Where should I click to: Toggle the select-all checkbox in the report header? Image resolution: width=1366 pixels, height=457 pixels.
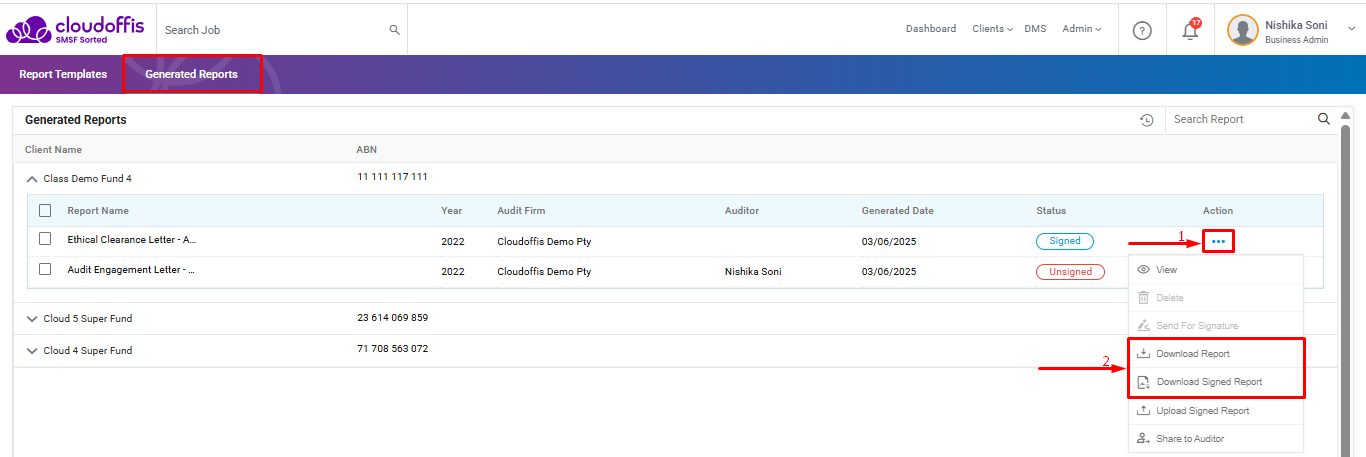(x=45, y=211)
